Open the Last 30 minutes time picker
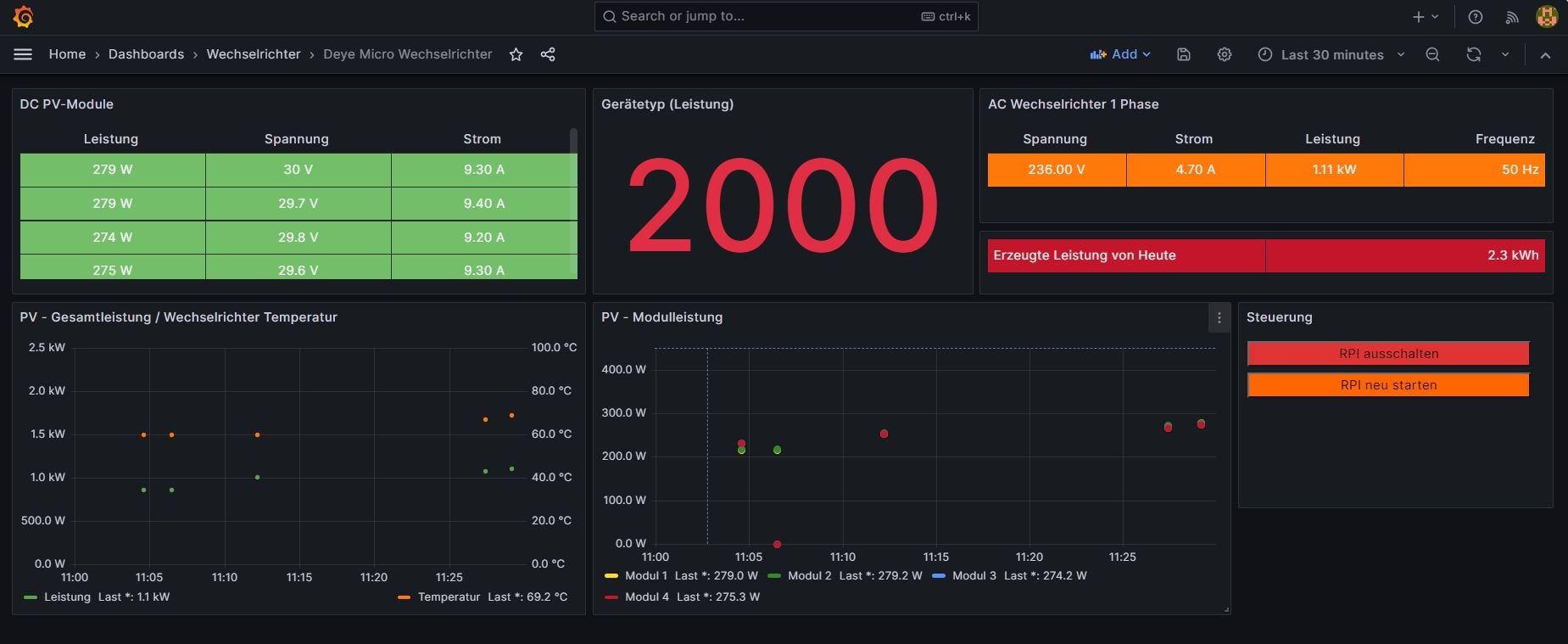Screen dimensions: 1568x644 (1331, 54)
